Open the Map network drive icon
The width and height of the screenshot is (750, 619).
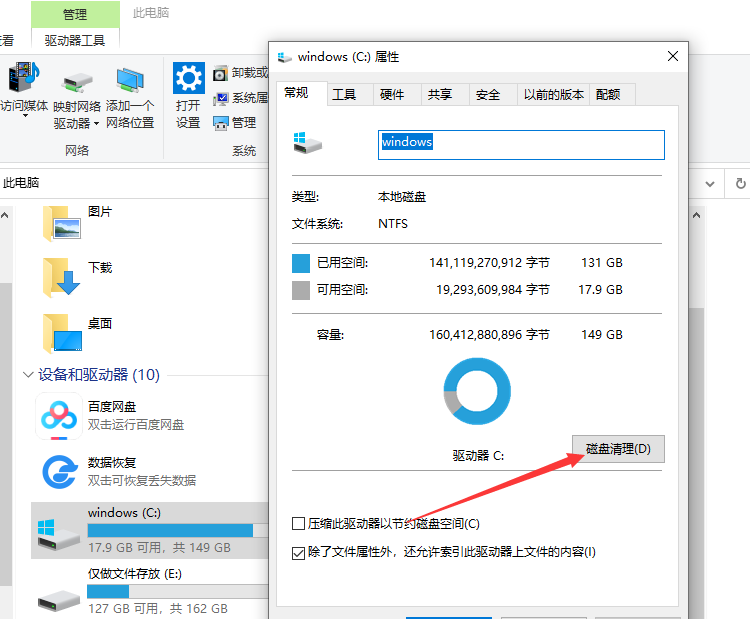[77, 82]
